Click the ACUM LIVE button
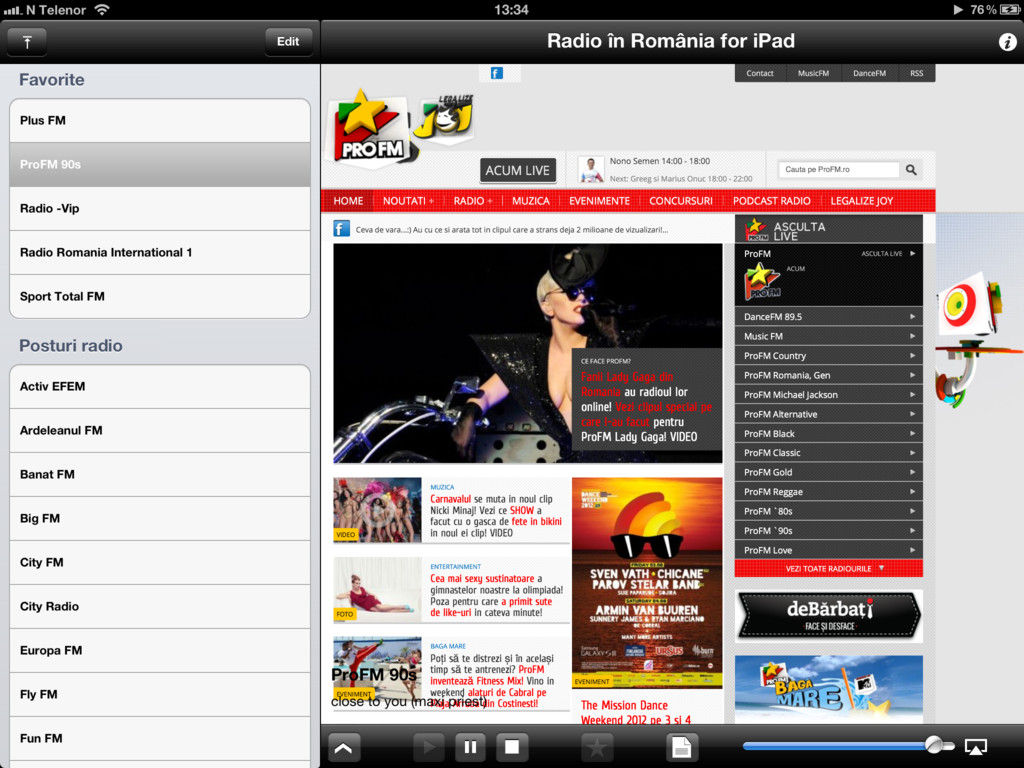Screen dimensions: 1024x768 pyautogui.click(x=518, y=170)
